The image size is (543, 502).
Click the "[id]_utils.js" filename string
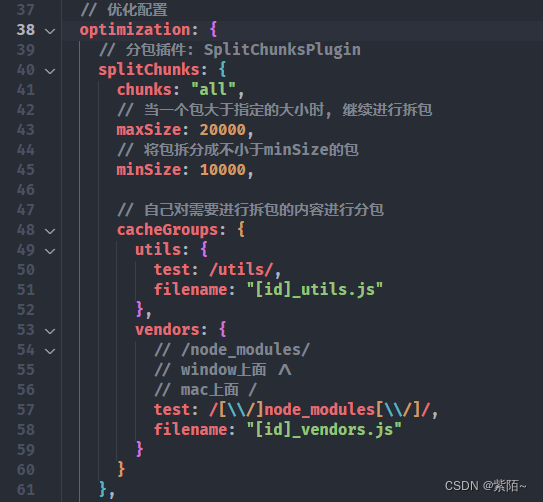click(315, 290)
